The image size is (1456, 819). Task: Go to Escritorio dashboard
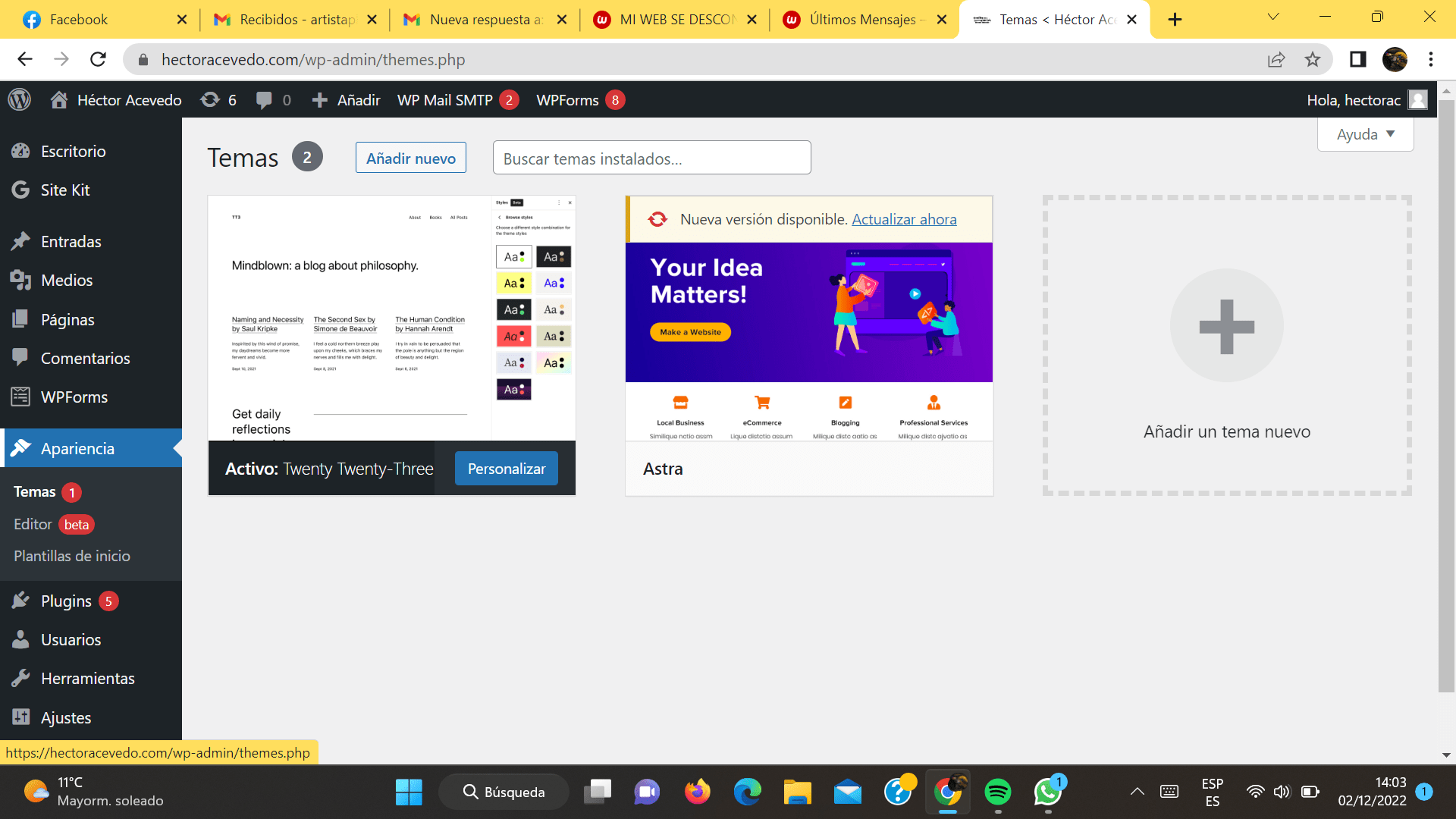pos(91,151)
